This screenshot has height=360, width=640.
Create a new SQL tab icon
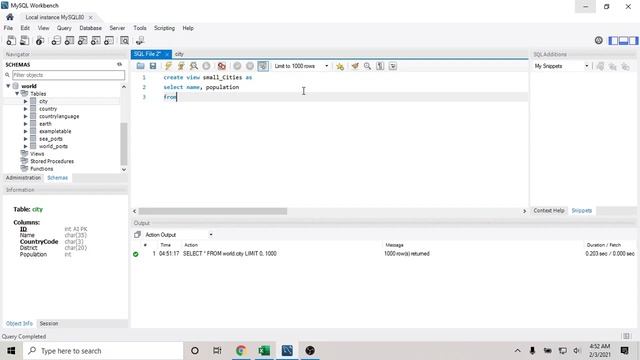click(11, 40)
